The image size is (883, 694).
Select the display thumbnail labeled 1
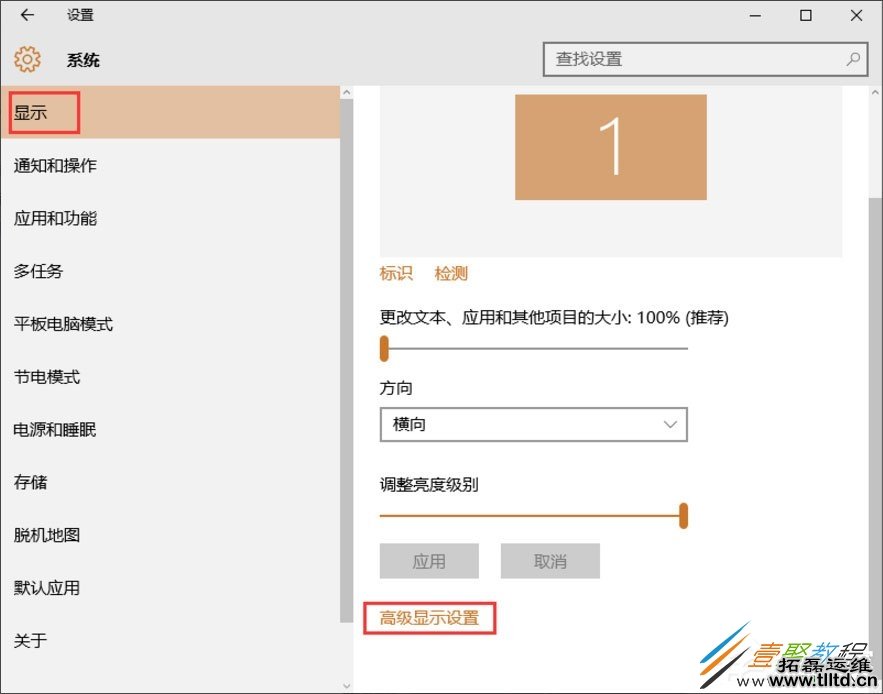click(610, 145)
